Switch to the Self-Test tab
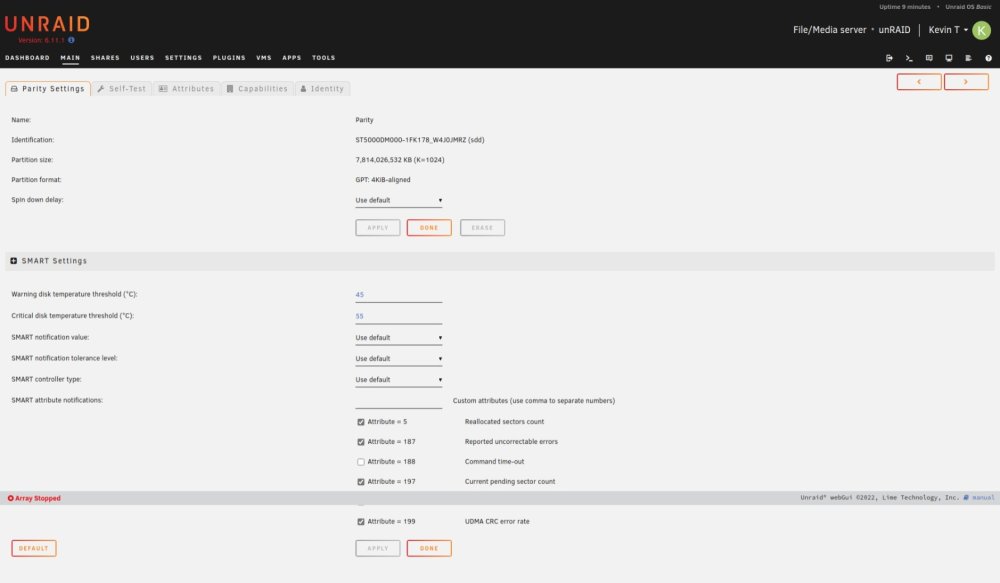This screenshot has height=583, width=1000. click(122, 89)
